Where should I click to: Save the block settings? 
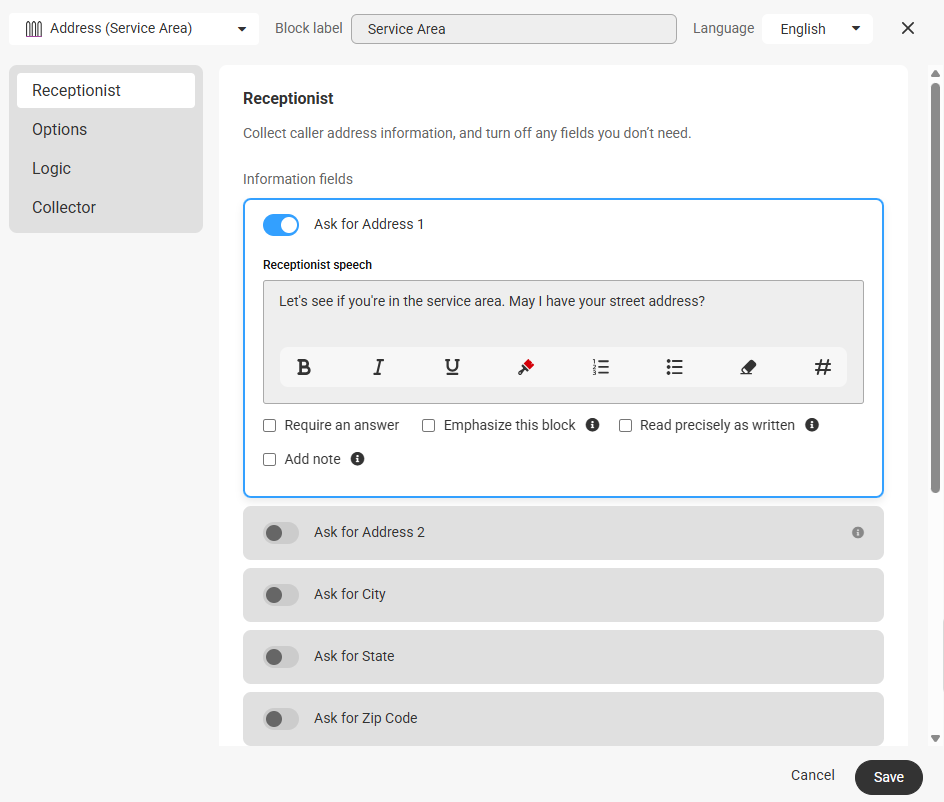[x=889, y=777]
